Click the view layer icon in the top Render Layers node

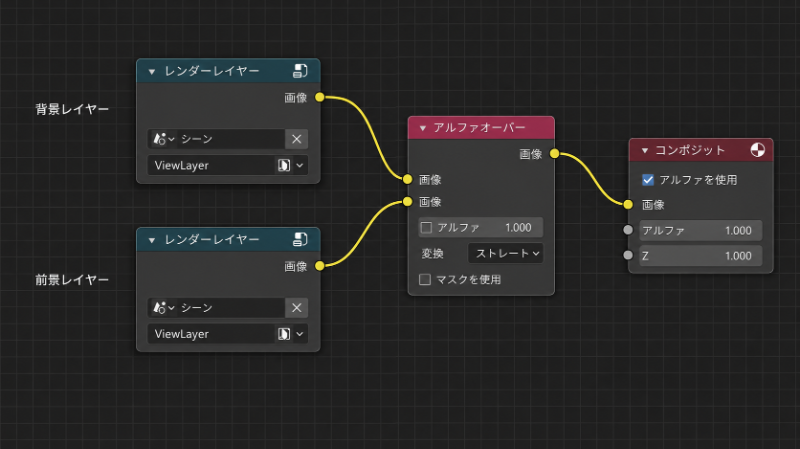284,165
